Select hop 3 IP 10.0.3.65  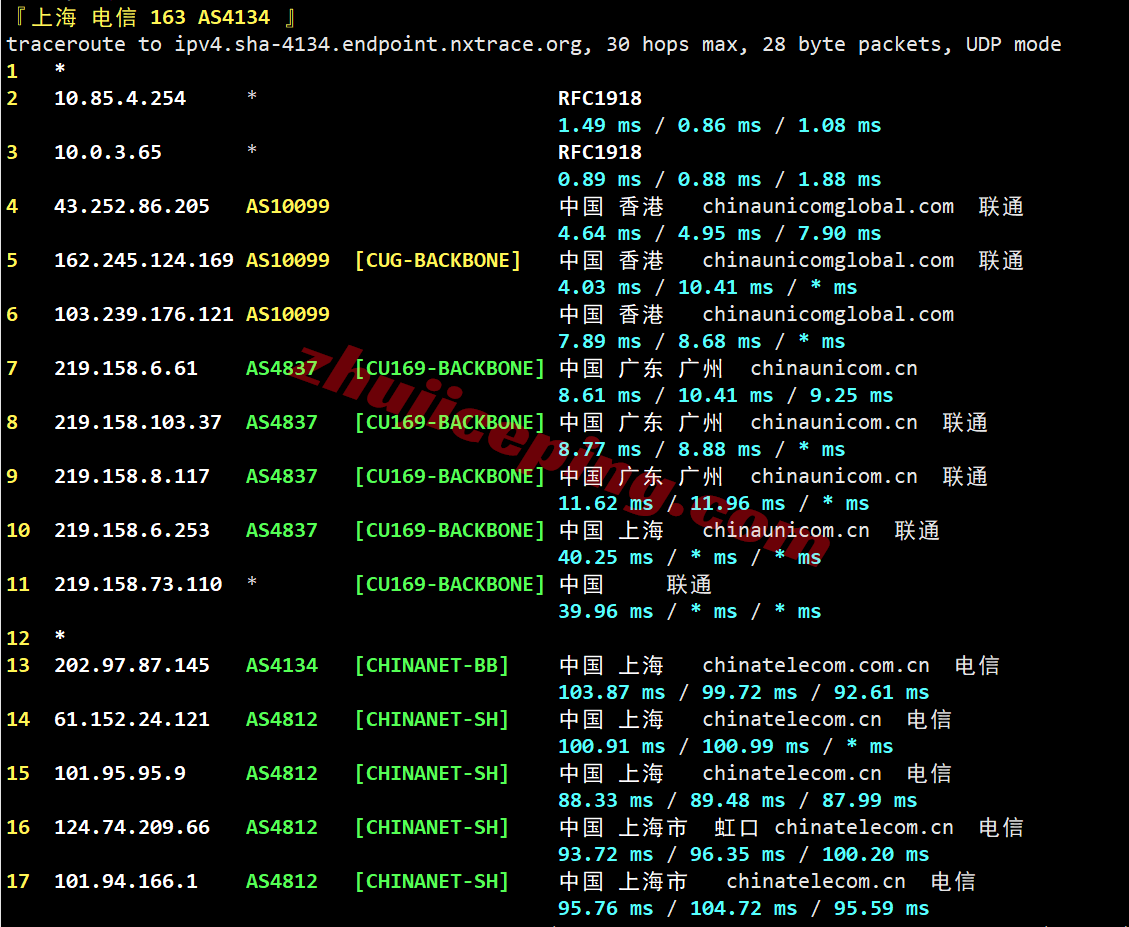108,153
